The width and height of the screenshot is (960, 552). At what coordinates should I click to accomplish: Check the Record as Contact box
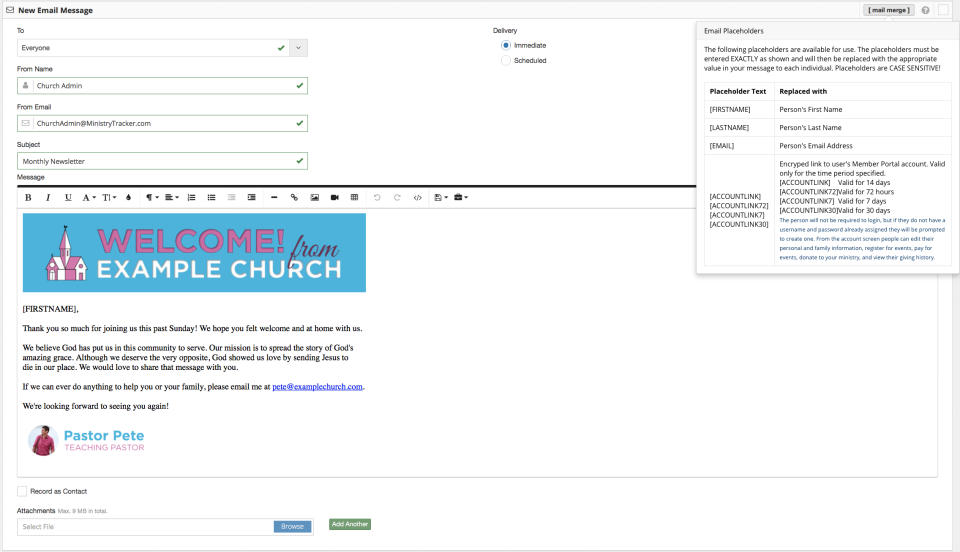22,491
